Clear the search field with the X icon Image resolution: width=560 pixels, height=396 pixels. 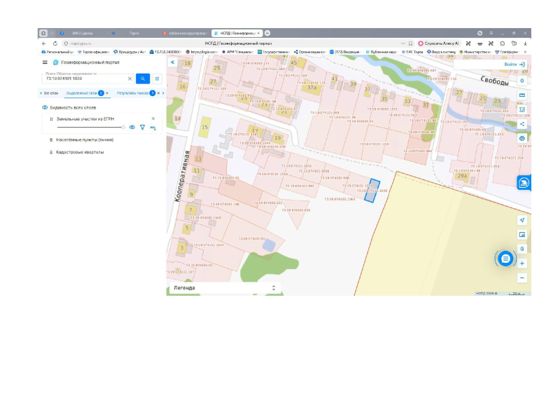pyautogui.click(x=130, y=79)
